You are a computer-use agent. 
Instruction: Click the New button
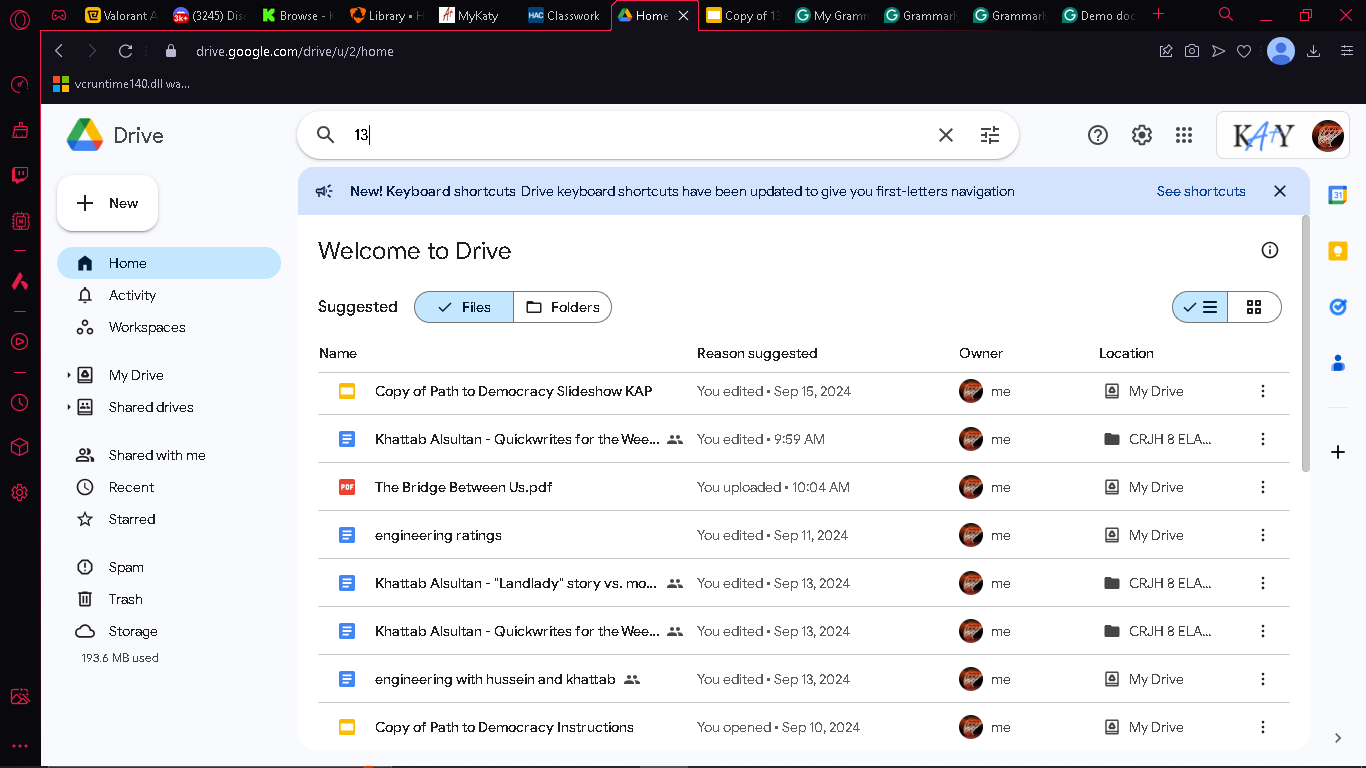(108, 203)
